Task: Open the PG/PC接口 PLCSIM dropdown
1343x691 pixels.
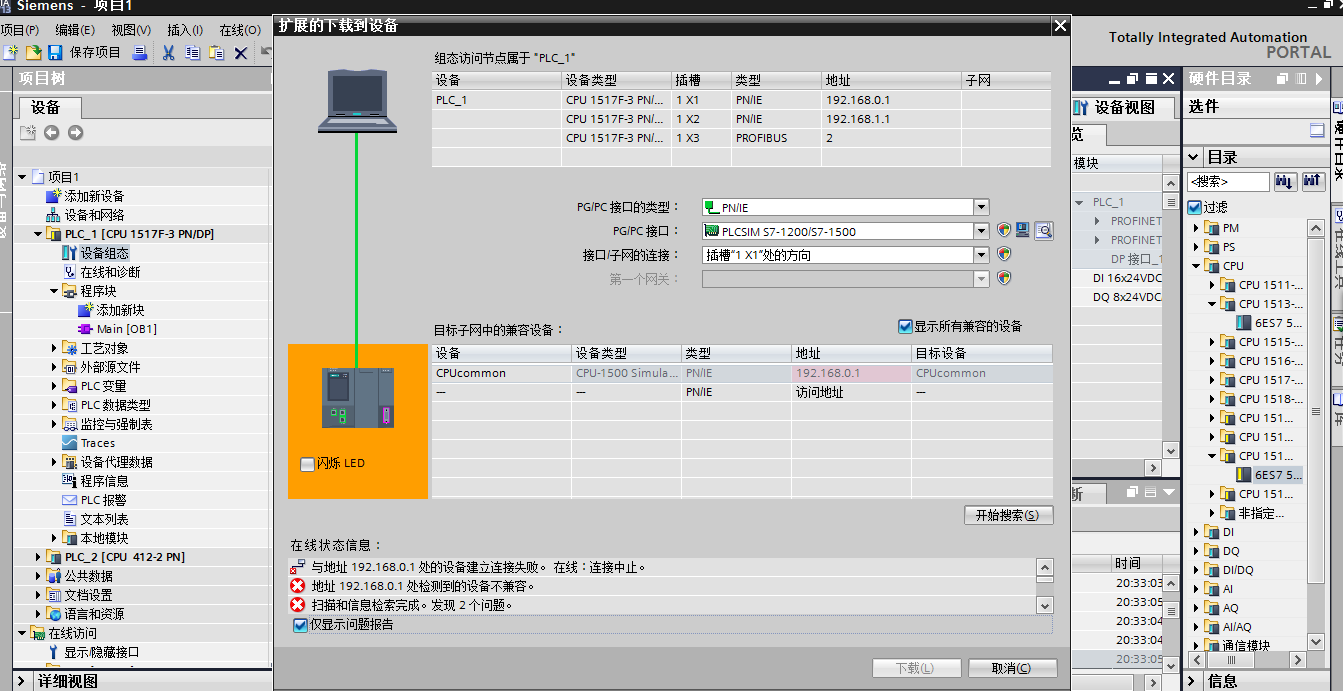Action: (x=981, y=231)
